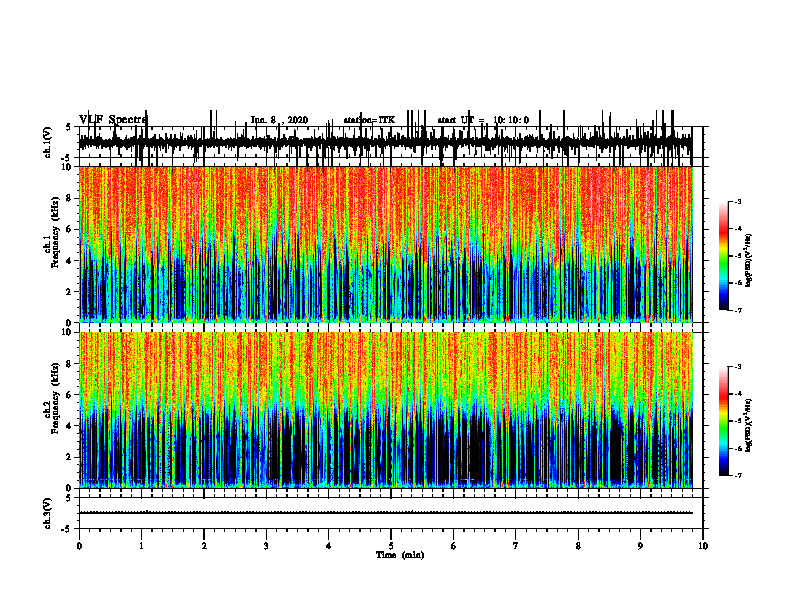
Task: Click the "-3" label on upper colorbar
Action: (737, 201)
